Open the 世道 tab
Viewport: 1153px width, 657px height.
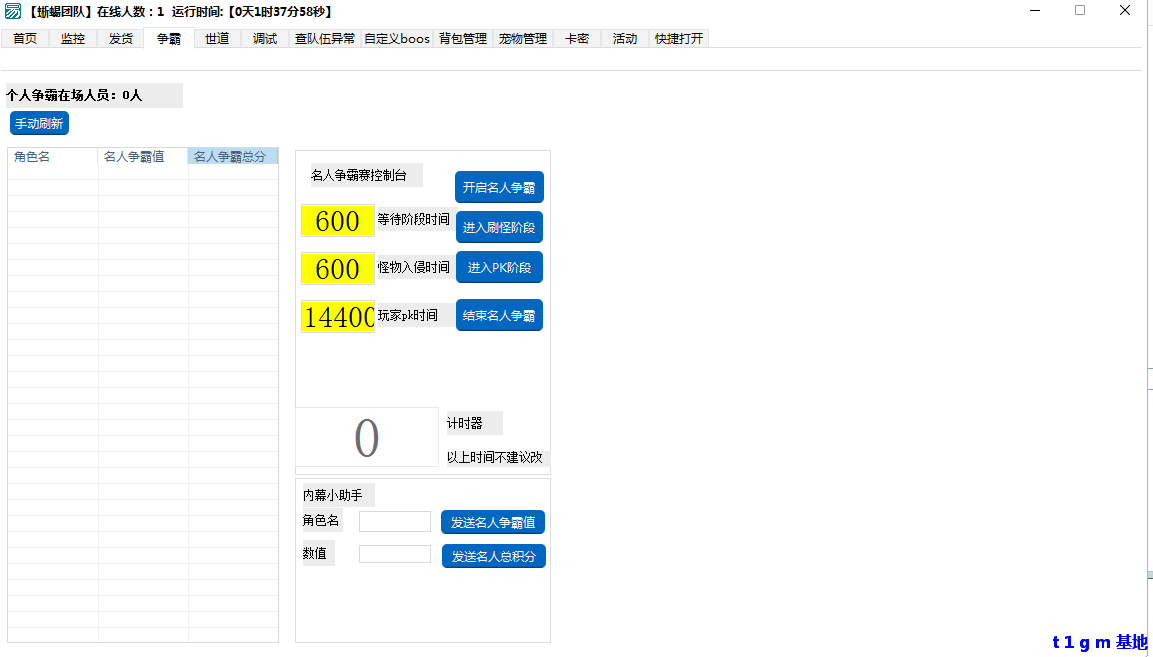coord(216,38)
